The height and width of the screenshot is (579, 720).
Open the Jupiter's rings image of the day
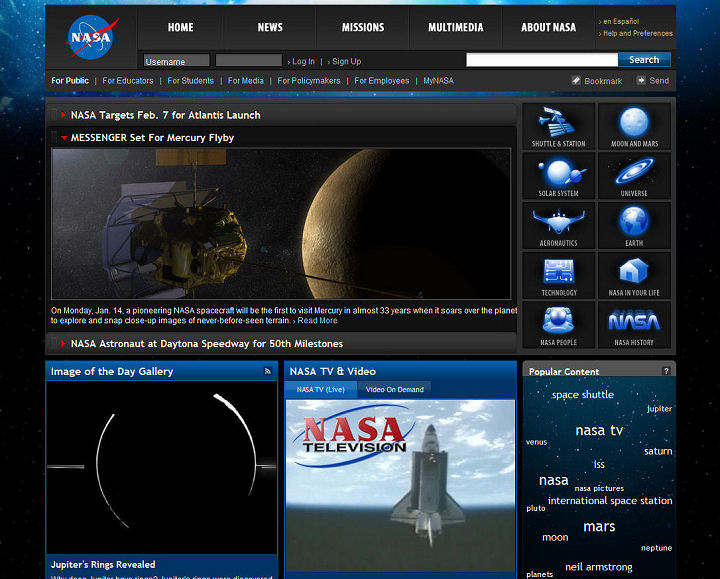[162, 467]
